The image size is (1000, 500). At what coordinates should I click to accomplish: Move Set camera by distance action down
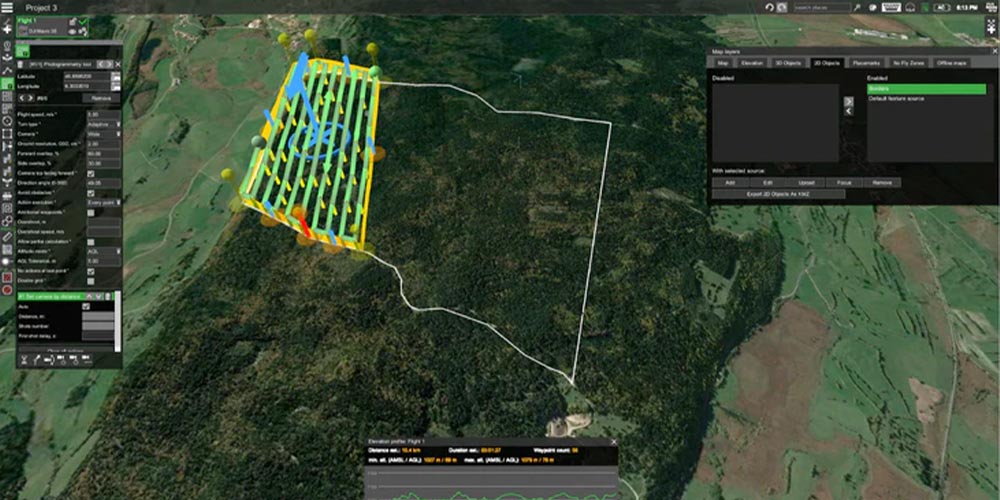[x=98, y=297]
